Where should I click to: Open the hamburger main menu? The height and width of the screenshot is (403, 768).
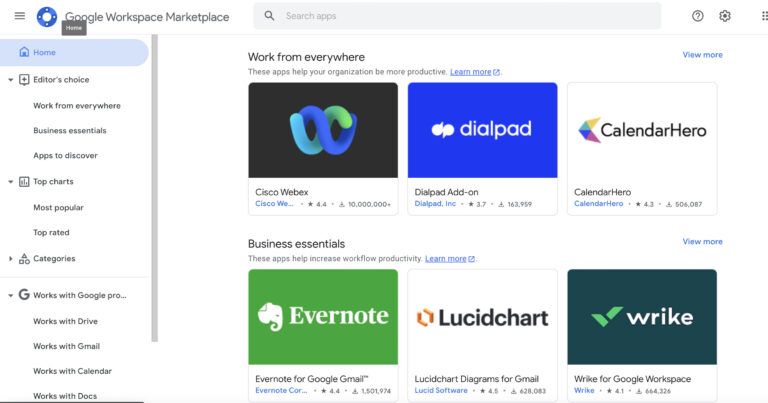pyautogui.click(x=20, y=16)
